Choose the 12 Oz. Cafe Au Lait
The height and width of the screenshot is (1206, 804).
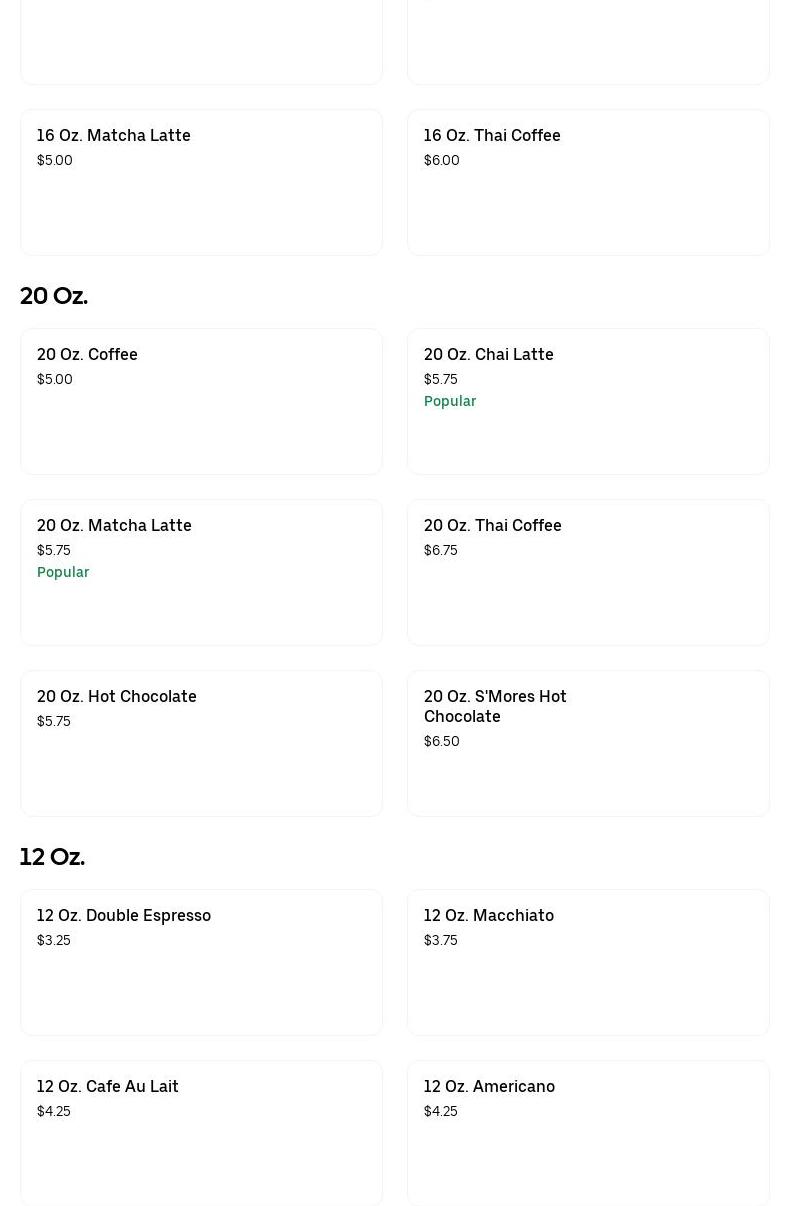[201, 1133]
